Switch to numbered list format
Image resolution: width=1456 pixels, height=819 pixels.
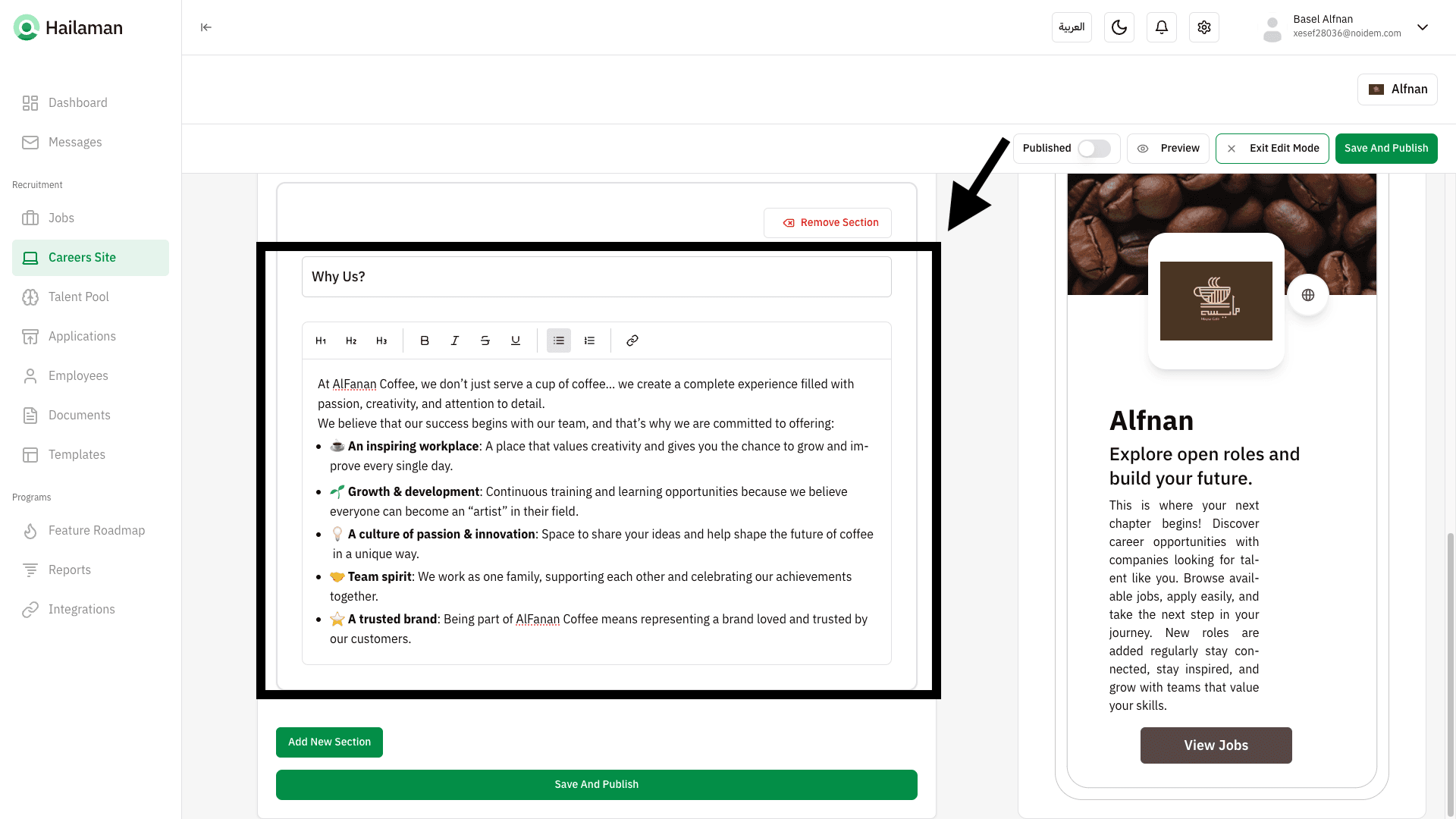(589, 340)
